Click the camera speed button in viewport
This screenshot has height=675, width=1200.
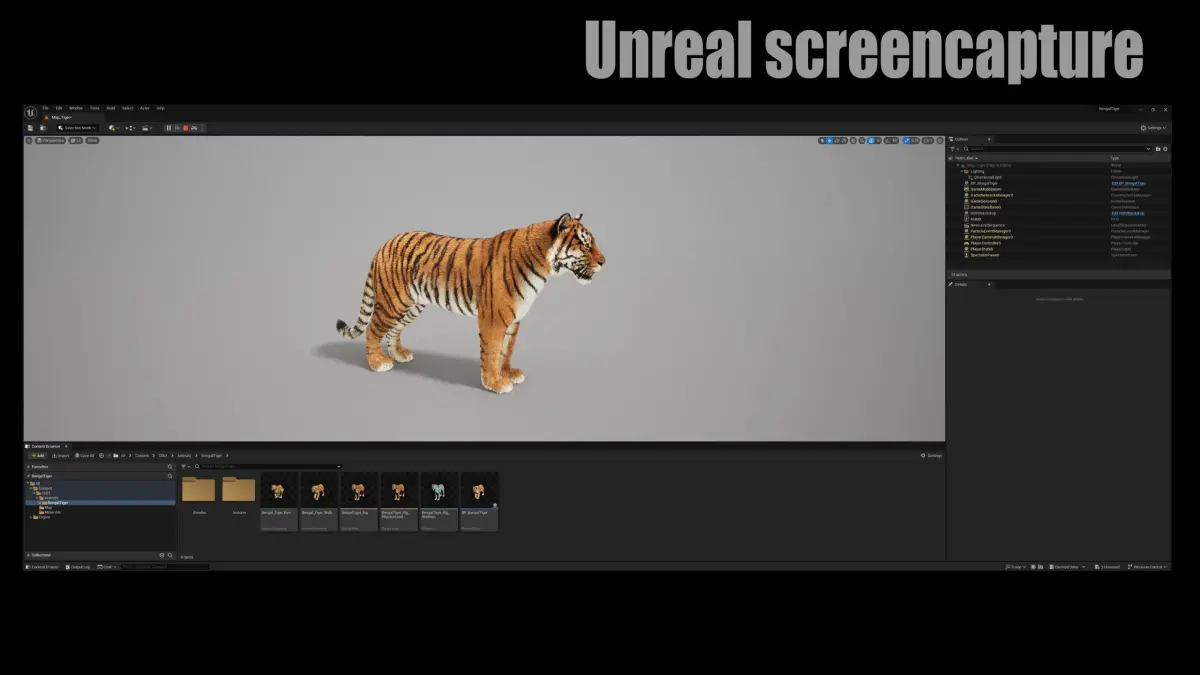[x=927, y=140]
